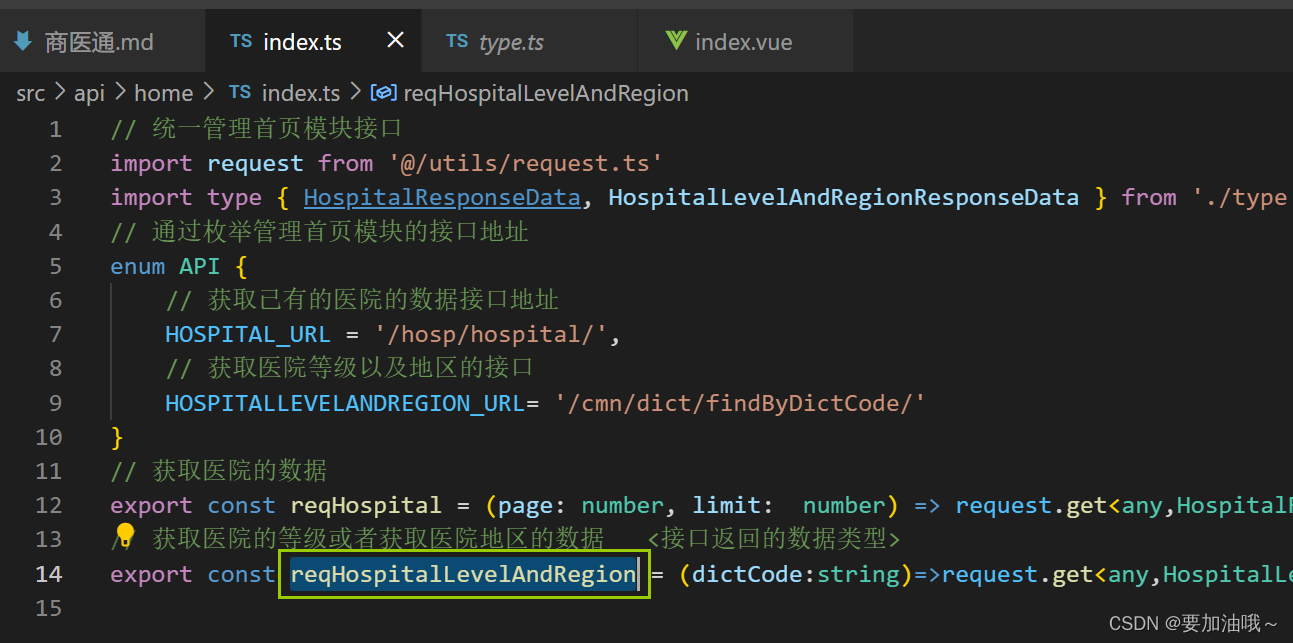Open the api breadcrumb dropdown

(x=89, y=92)
